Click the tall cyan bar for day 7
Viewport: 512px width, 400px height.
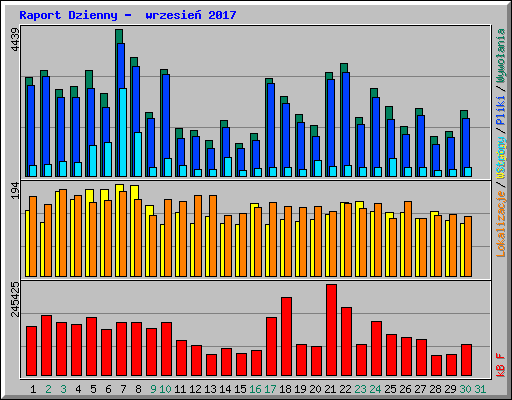click(123, 132)
